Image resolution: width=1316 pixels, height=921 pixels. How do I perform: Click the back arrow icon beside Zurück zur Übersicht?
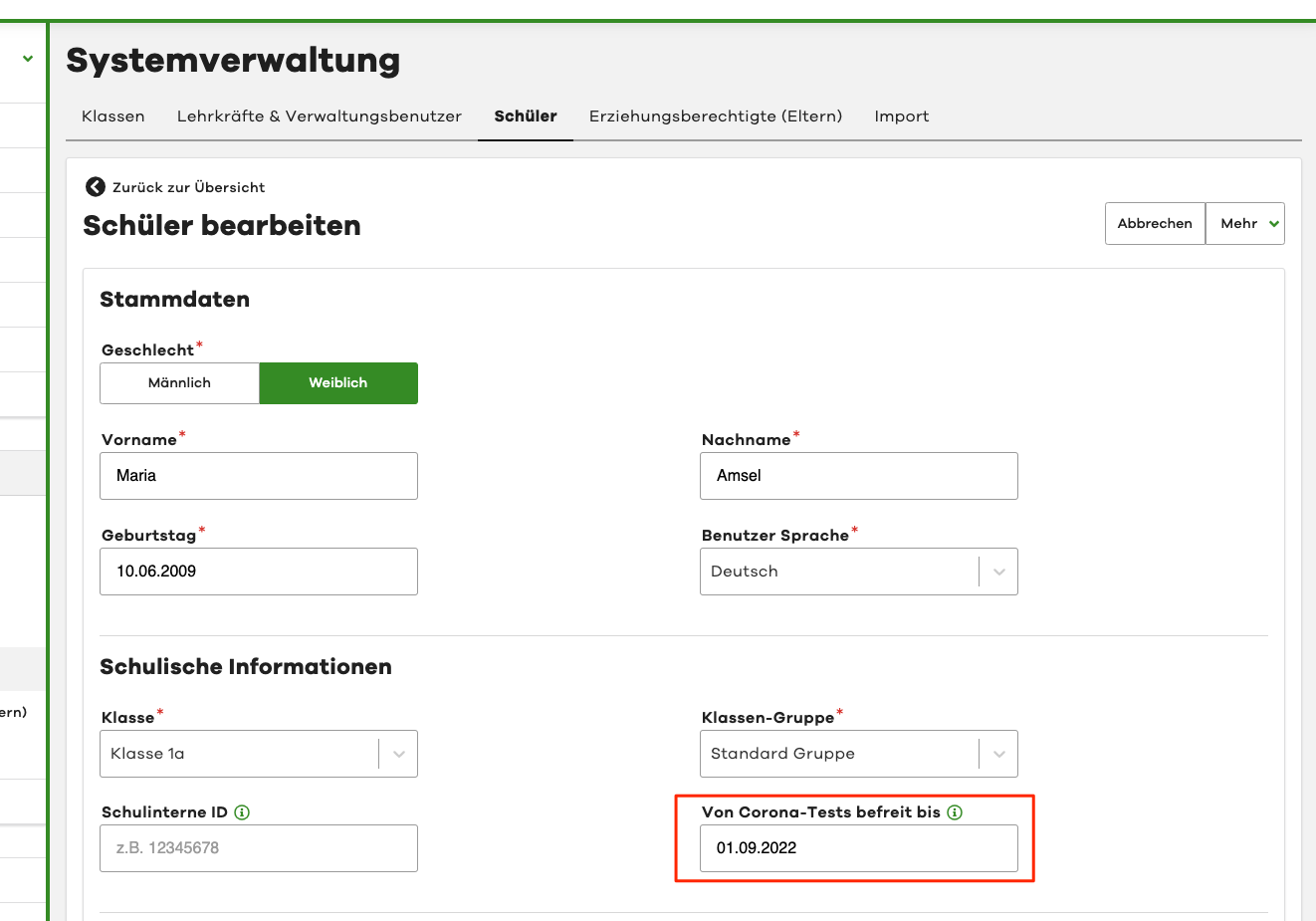point(96,187)
